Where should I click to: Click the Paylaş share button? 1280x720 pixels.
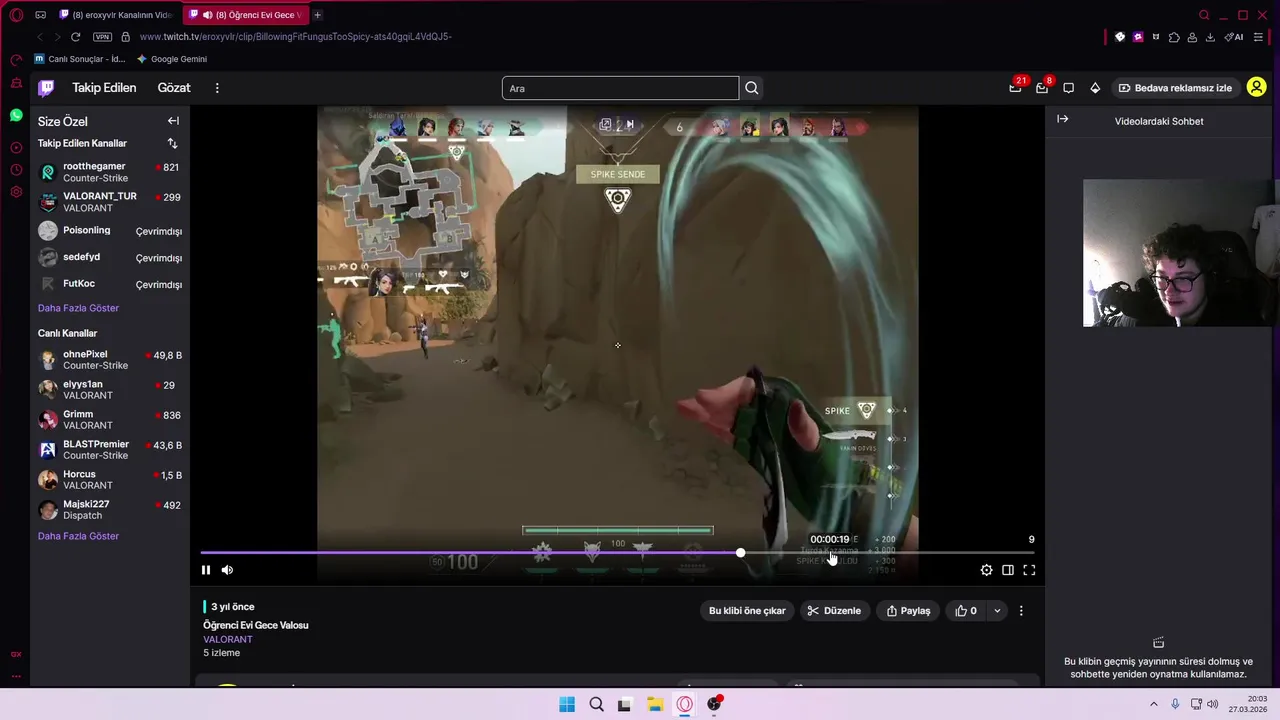click(x=908, y=611)
